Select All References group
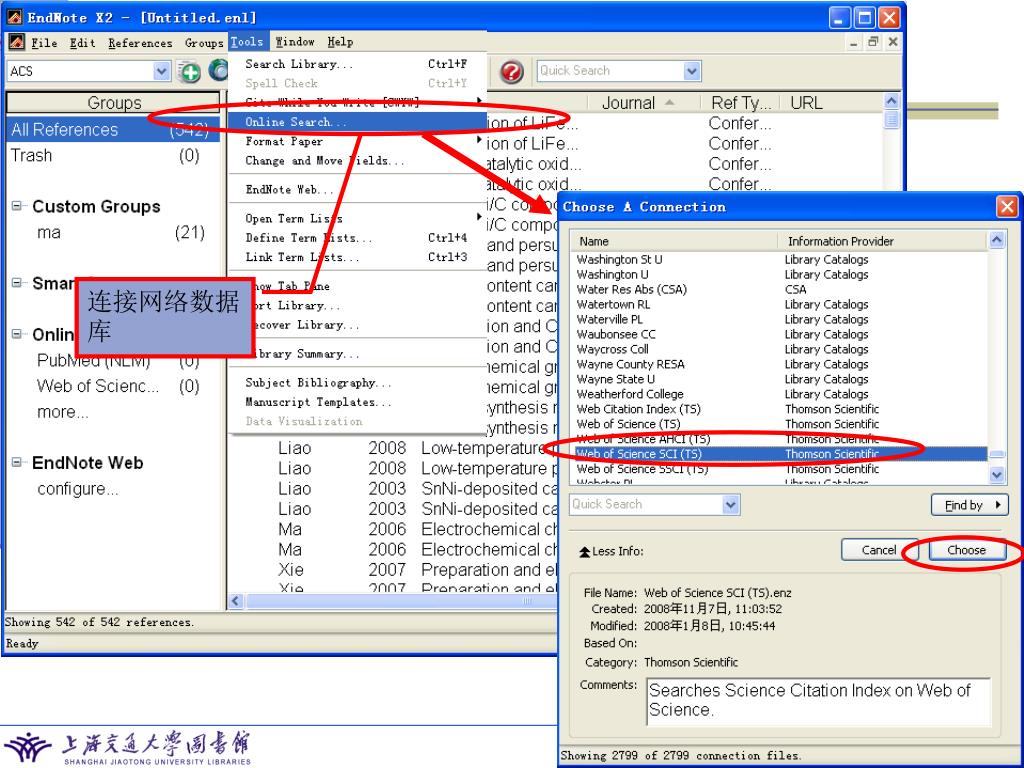The width and height of the screenshot is (1024, 768). 112,129
